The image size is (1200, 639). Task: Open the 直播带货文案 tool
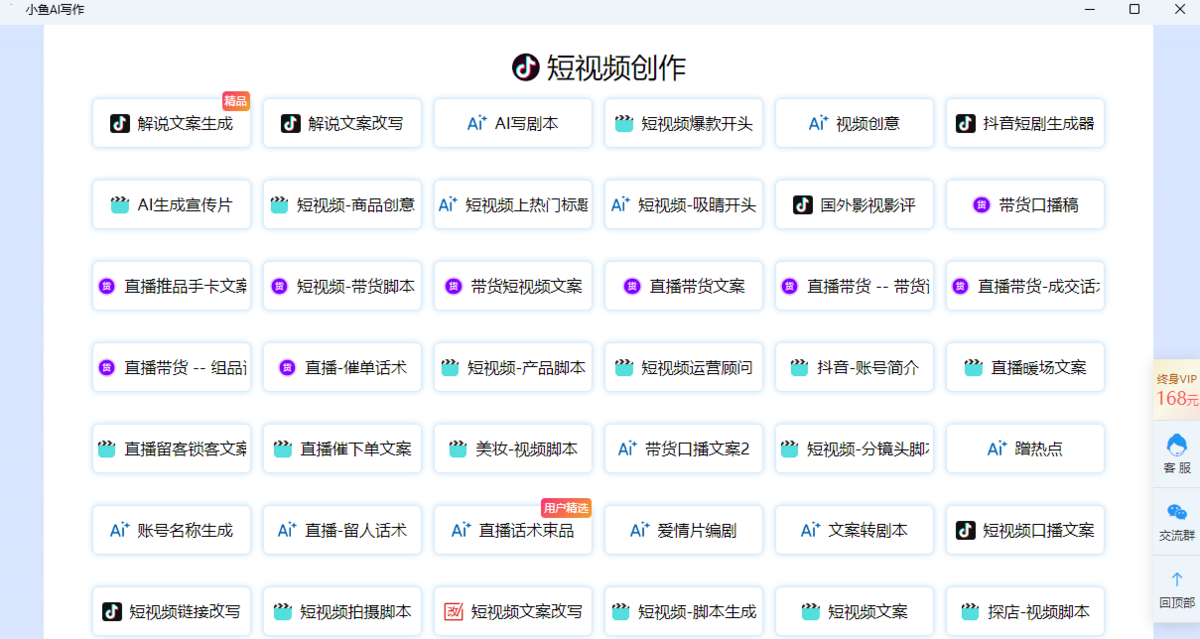(684, 286)
